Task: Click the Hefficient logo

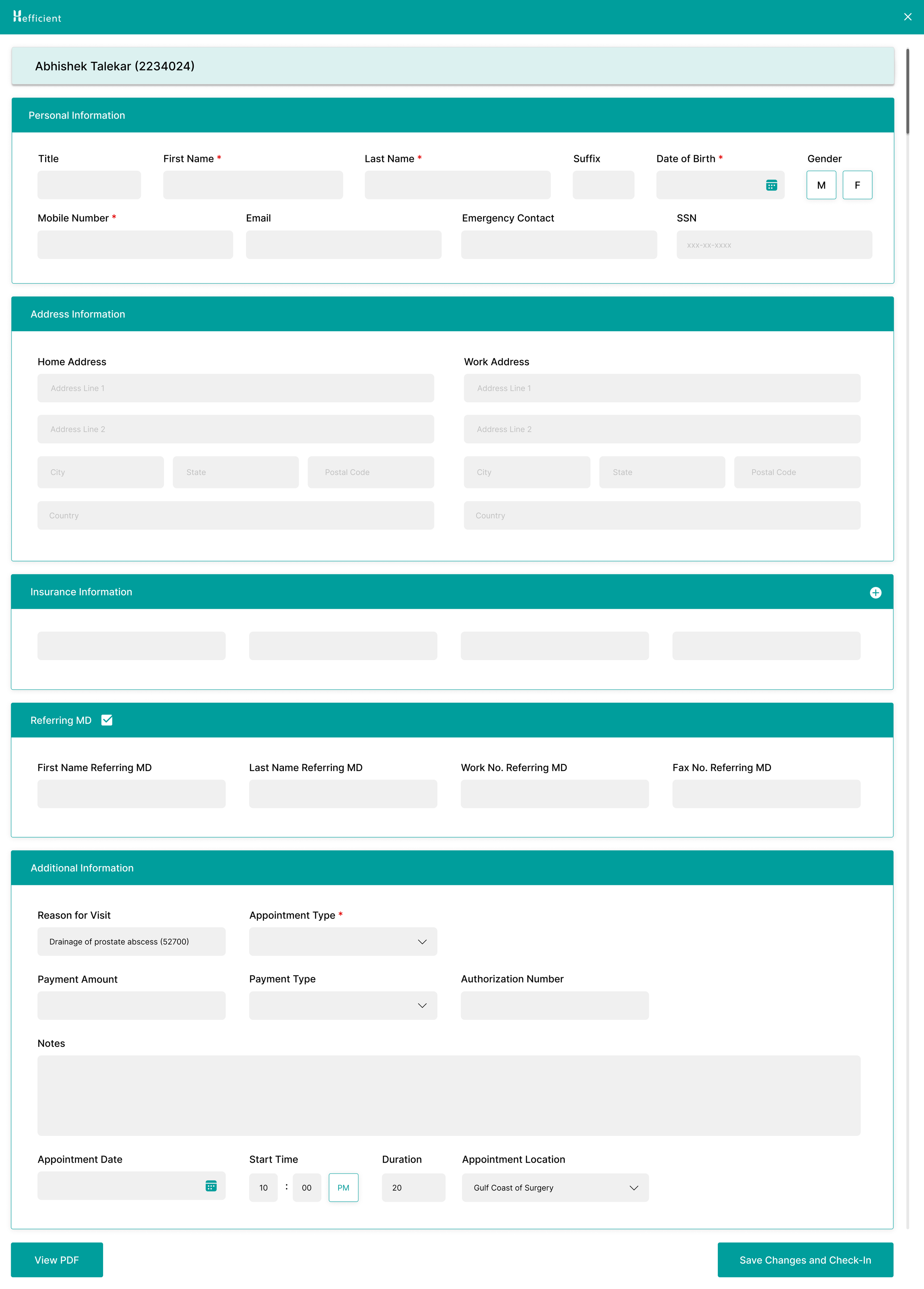Action: [x=37, y=17]
